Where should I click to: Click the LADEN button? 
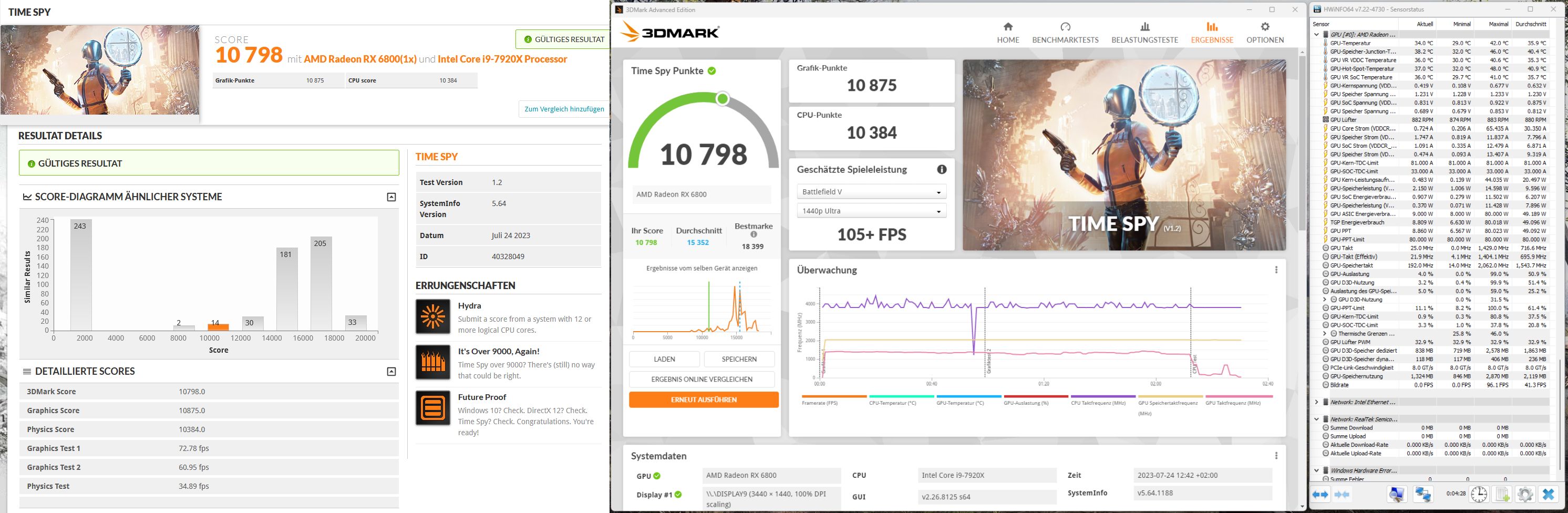[664, 359]
